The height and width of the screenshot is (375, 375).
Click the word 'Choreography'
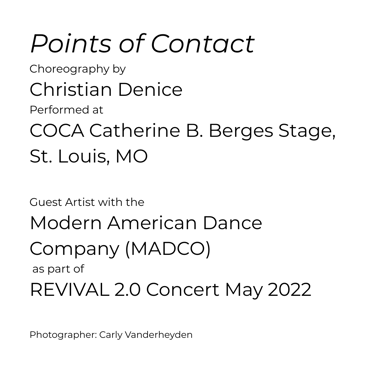(x=69, y=69)
